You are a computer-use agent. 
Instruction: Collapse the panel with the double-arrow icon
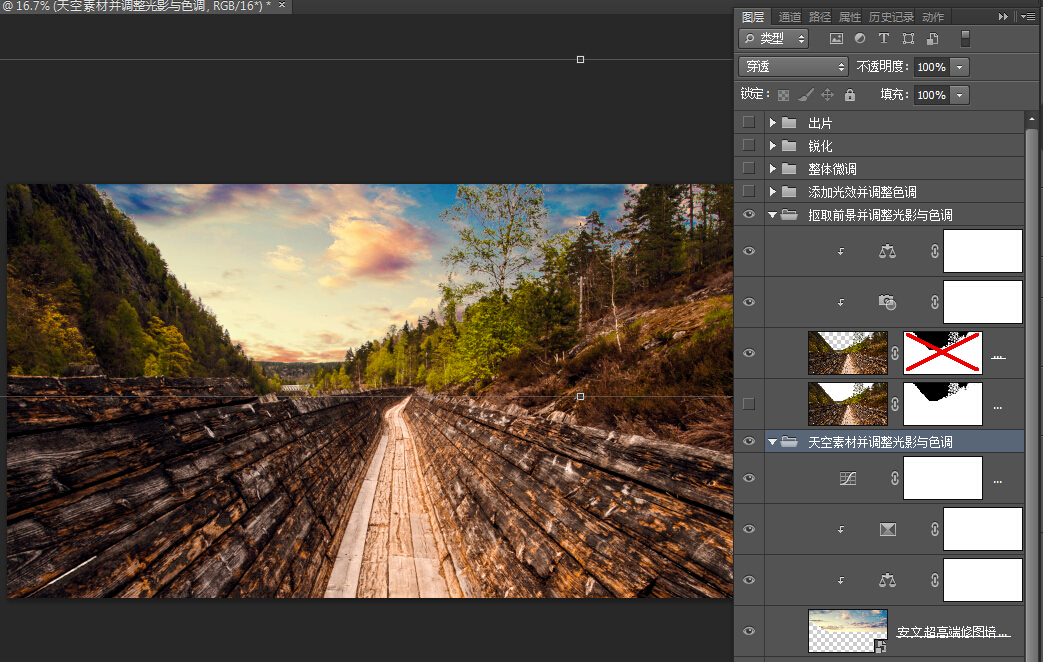[1003, 17]
